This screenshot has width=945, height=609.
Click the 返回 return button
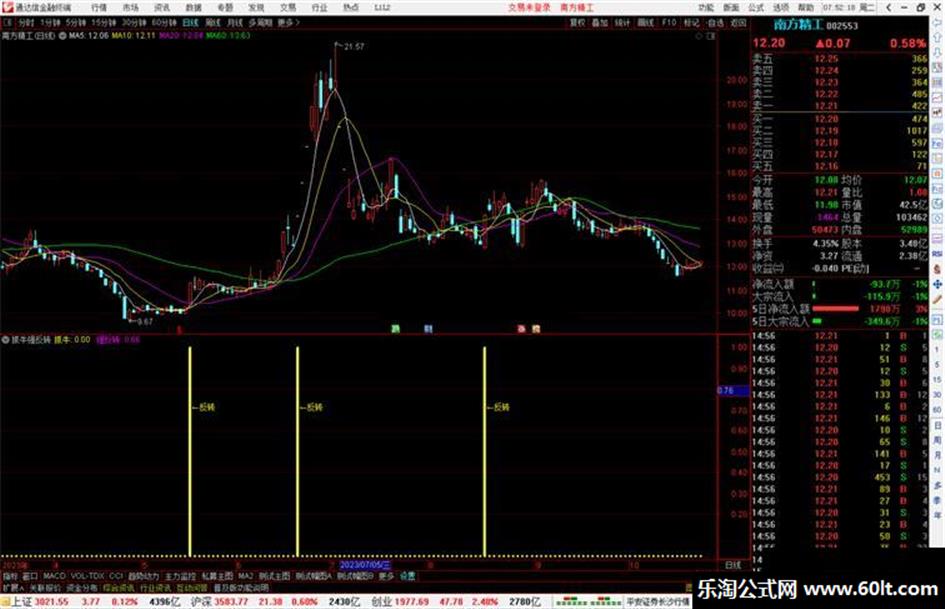[738, 22]
